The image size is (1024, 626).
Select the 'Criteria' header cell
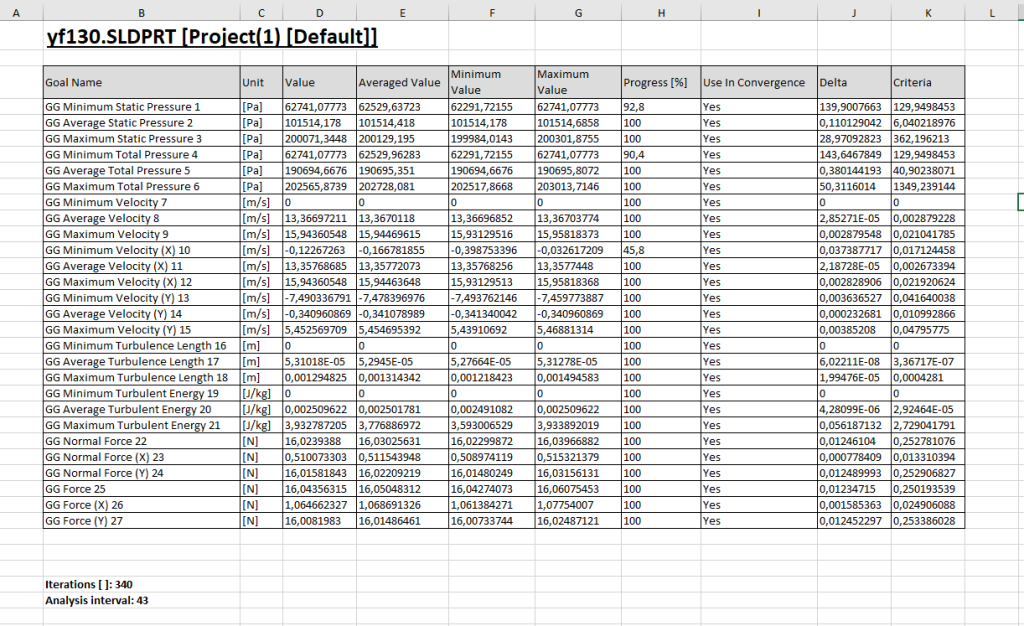927,82
